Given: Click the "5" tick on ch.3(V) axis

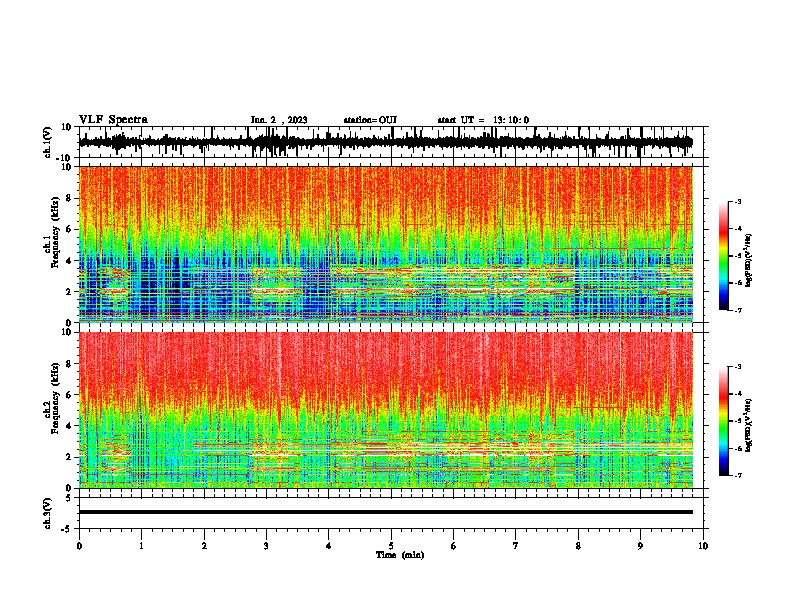Looking at the screenshot, I should [x=69, y=498].
